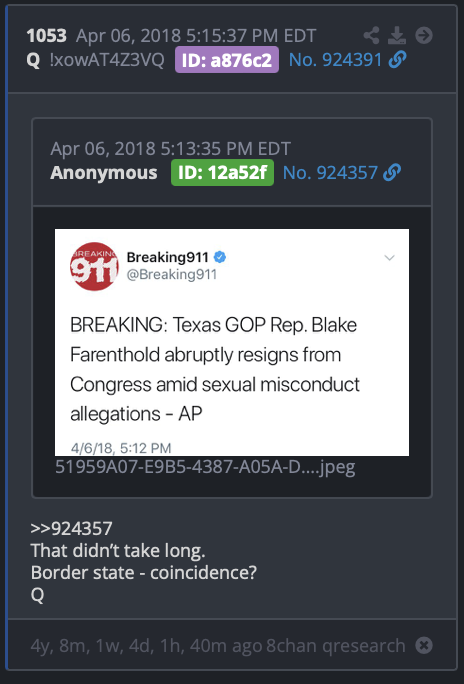
Task: Click the 8chan qresearch board label
Action: 335,645
